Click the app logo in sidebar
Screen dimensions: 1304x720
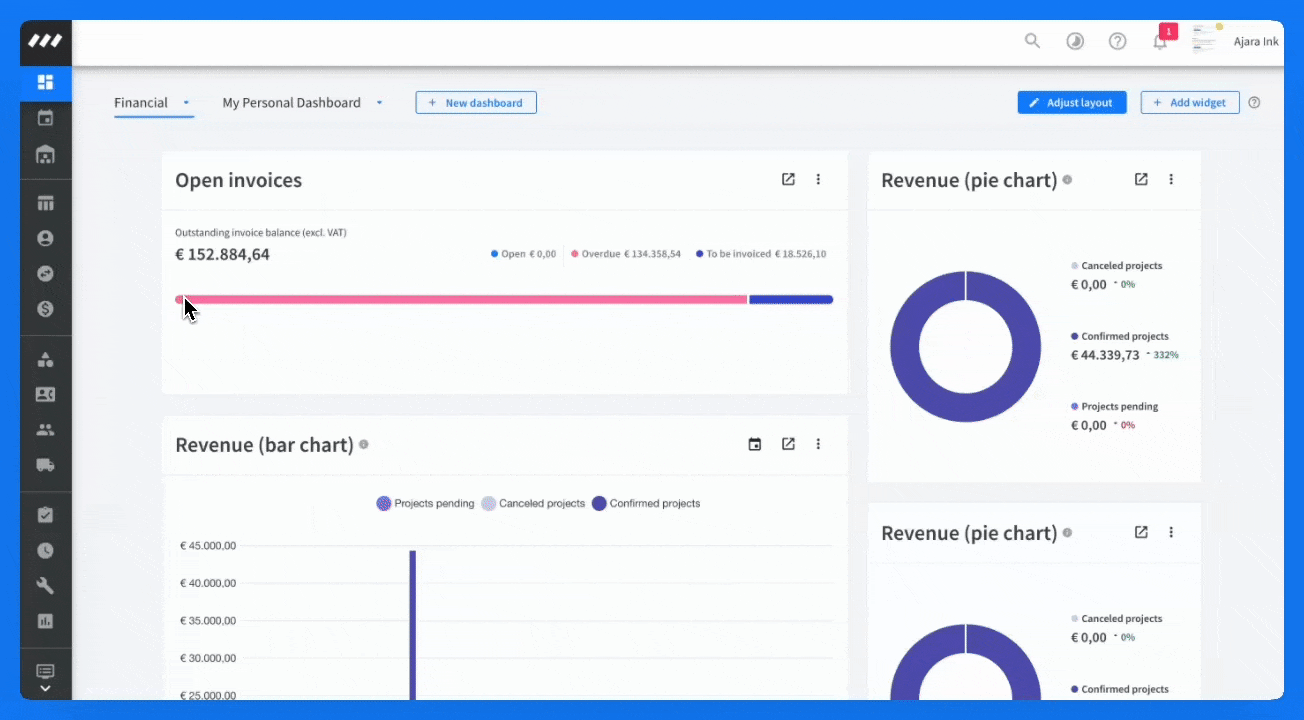(45, 41)
